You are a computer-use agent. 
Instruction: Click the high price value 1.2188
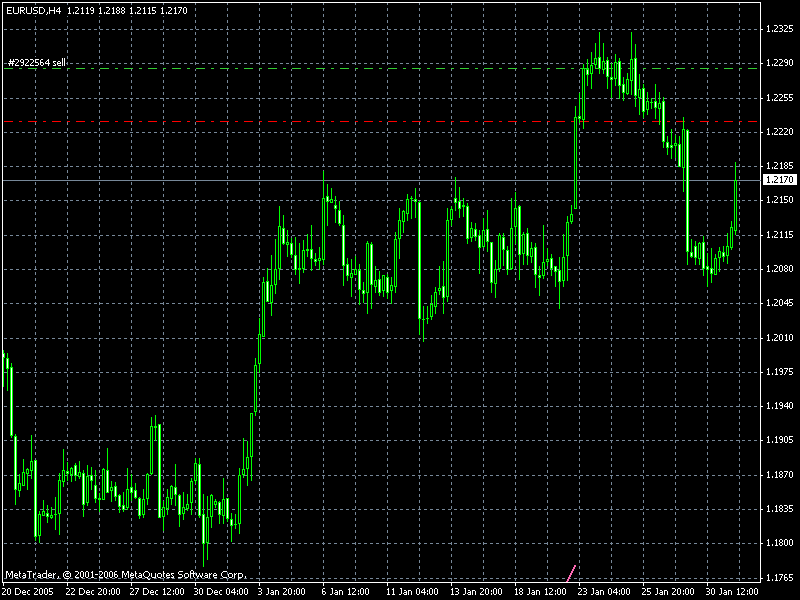click(x=112, y=10)
